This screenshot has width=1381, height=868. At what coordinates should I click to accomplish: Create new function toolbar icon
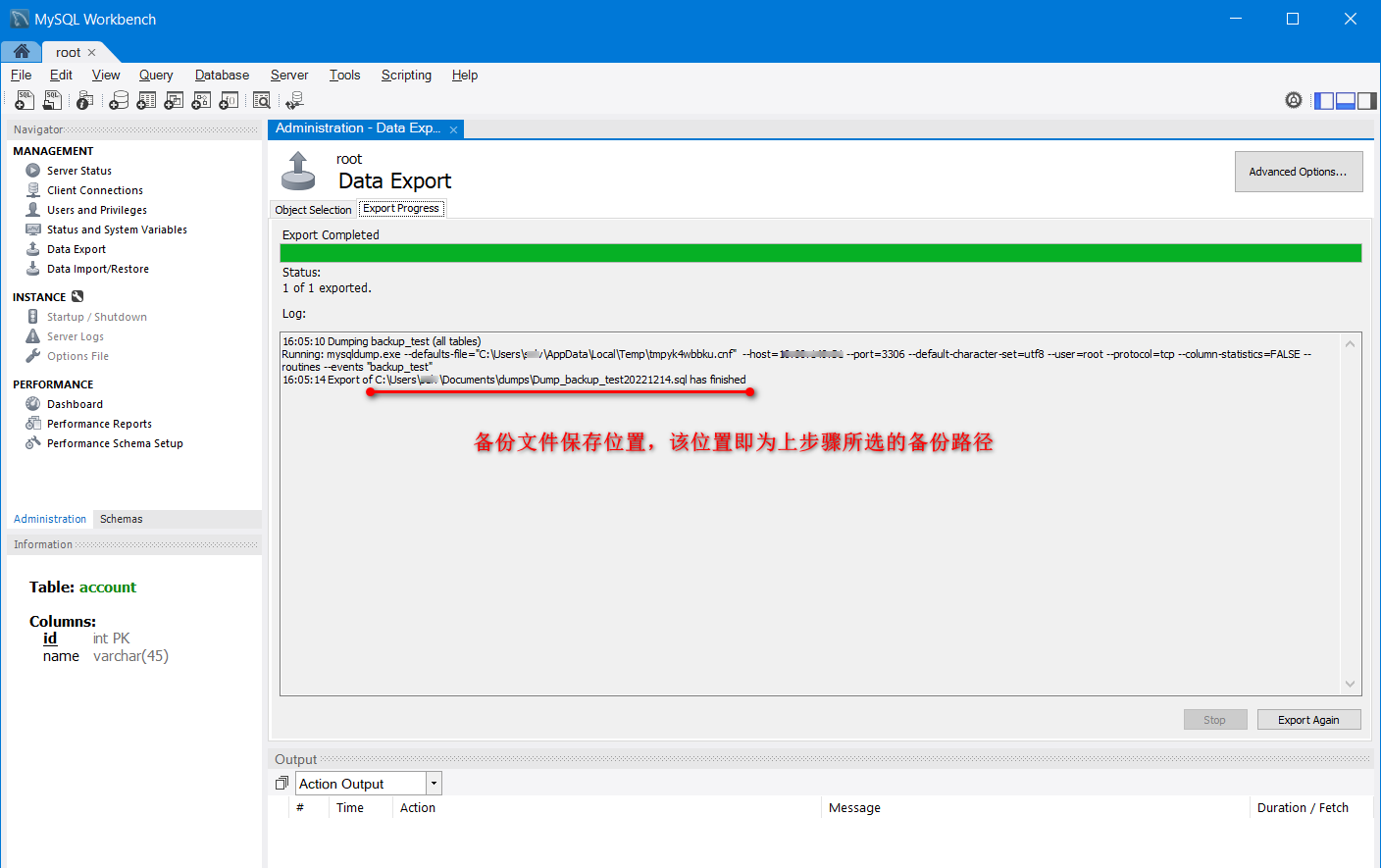(x=229, y=100)
